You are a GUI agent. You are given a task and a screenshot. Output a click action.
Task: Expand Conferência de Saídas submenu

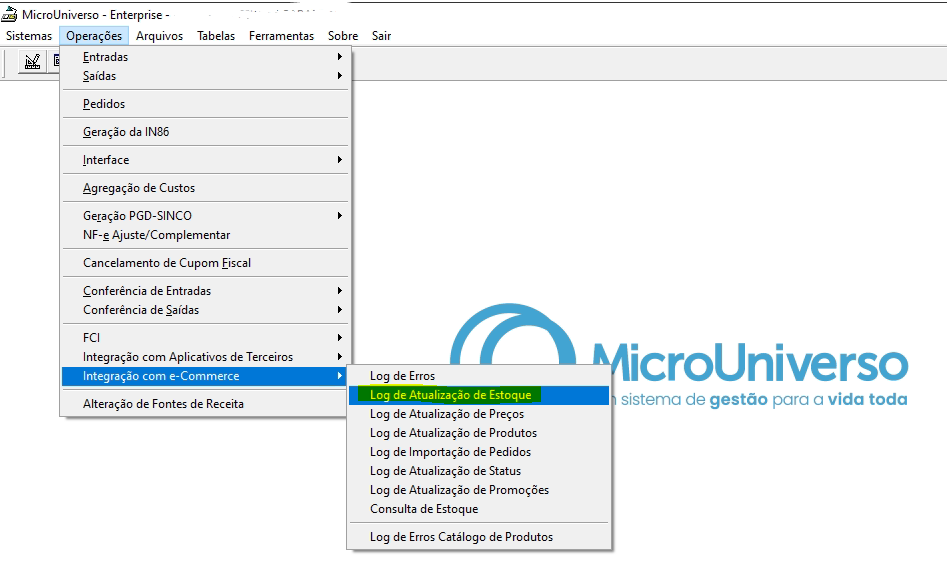[206, 310]
